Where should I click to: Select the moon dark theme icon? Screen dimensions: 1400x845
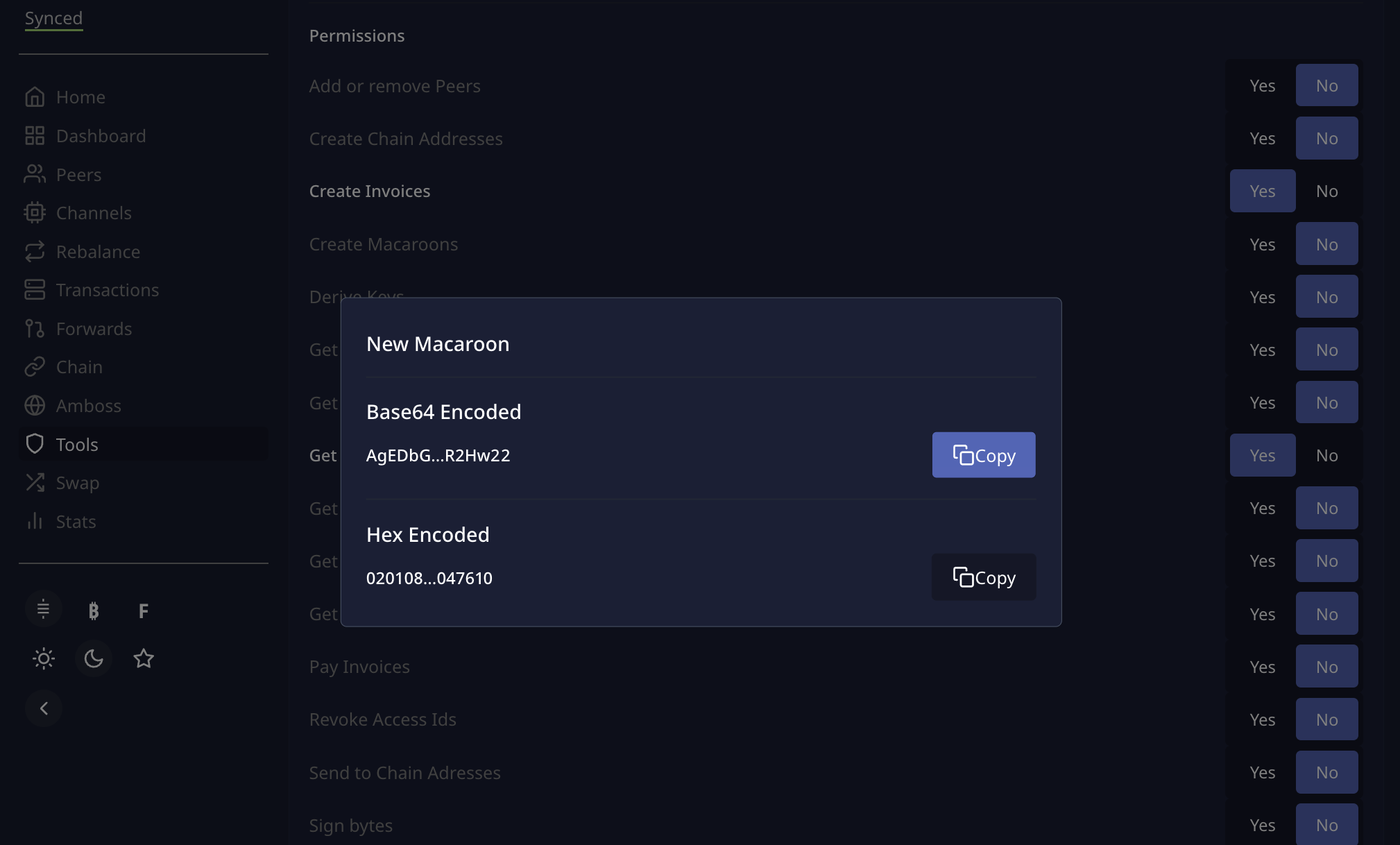coord(94,658)
